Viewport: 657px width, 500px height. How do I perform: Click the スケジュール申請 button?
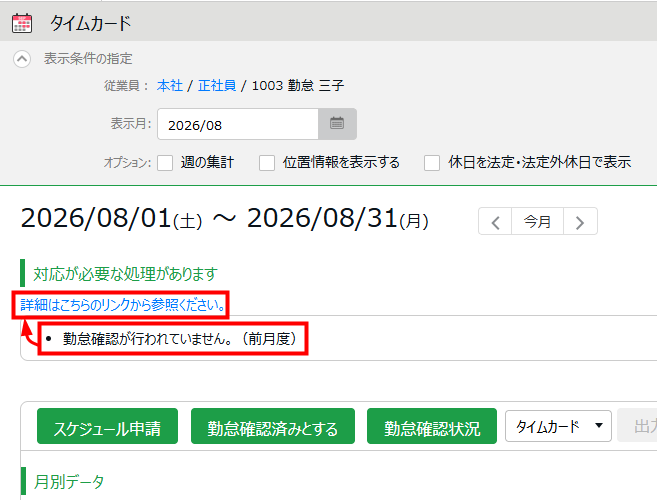(x=107, y=426)
